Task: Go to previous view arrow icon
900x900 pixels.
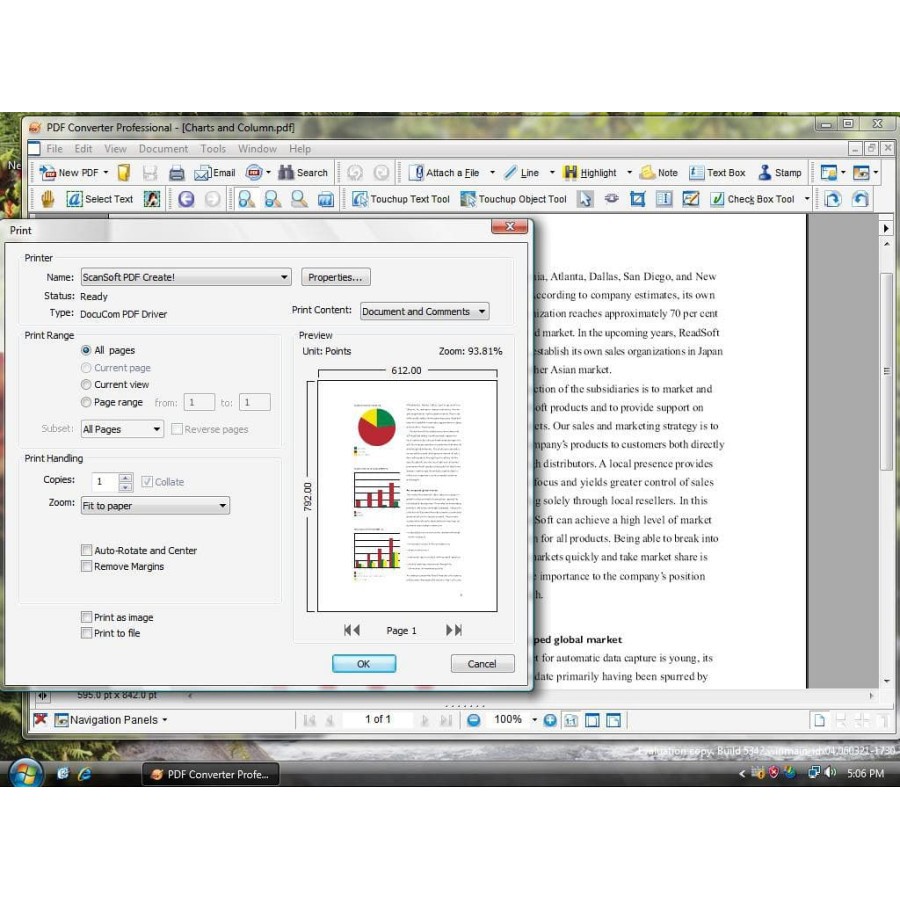Action: [x=186, y=199]
